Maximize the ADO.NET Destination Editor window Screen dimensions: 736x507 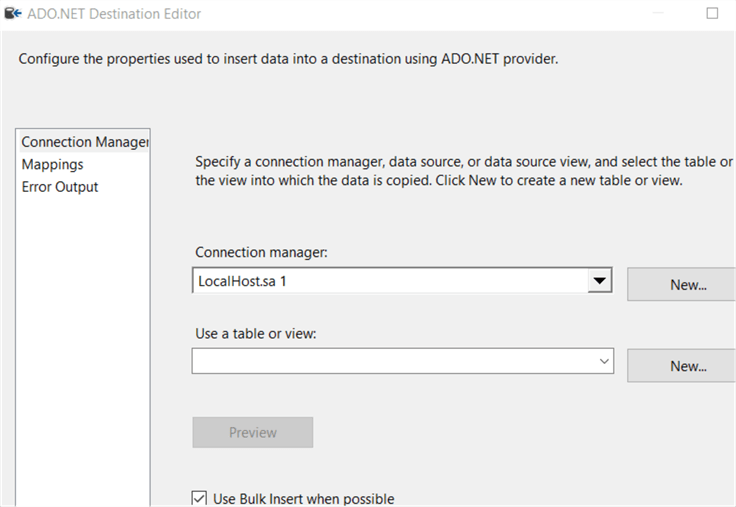click(712, 14)
